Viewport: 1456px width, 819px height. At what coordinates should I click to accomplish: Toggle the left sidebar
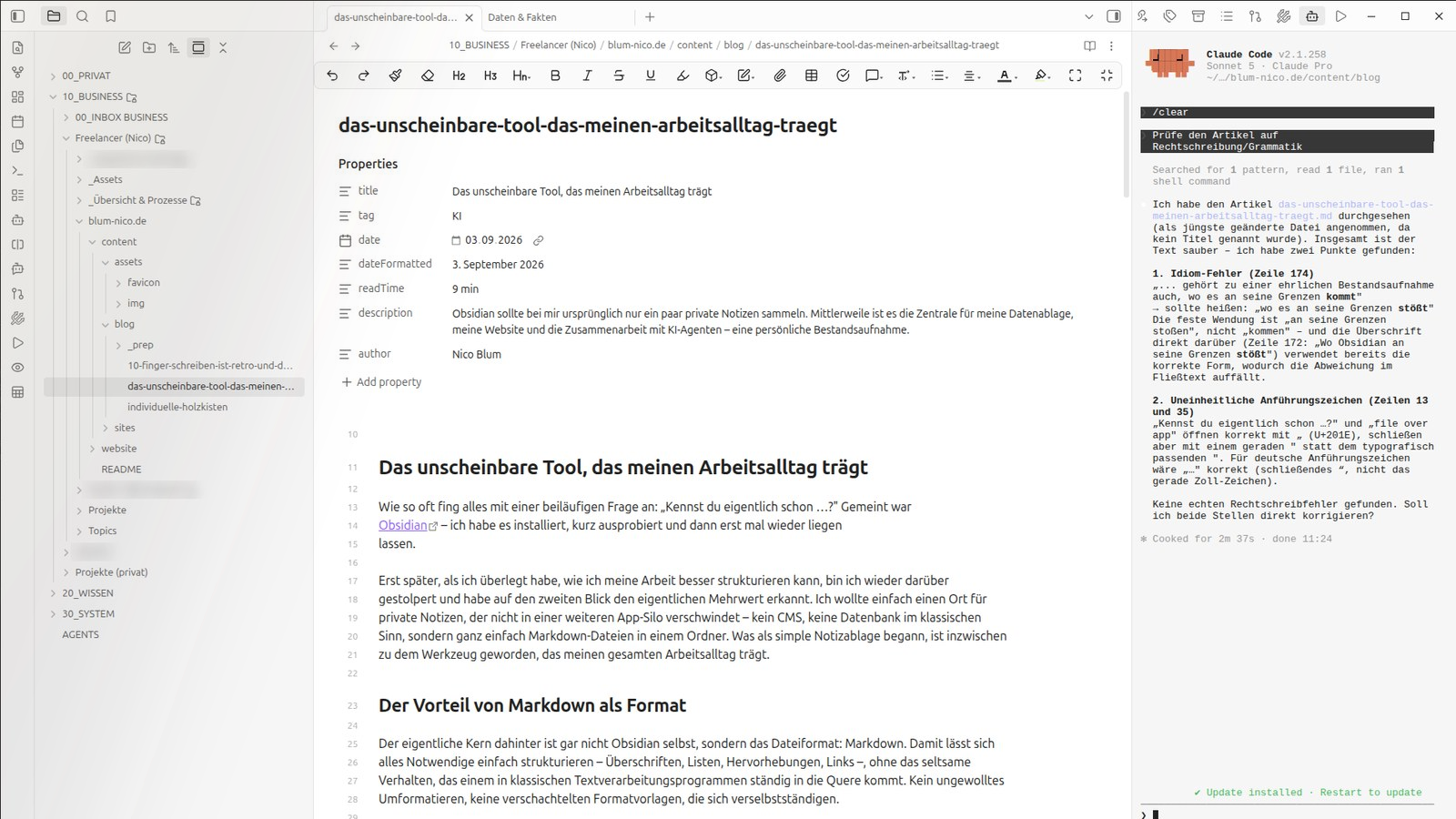17,16
